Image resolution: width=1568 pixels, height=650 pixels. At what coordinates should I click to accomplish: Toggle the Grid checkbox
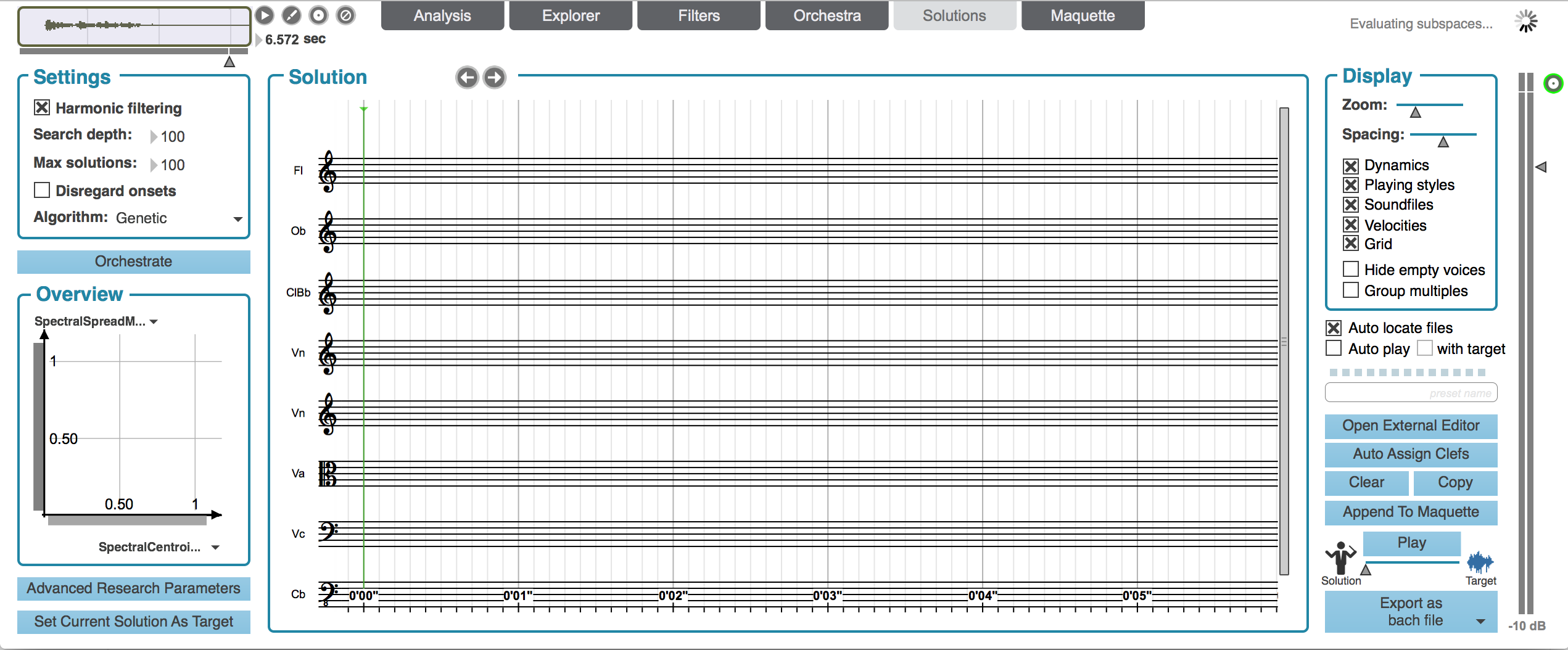(1351, 244)
